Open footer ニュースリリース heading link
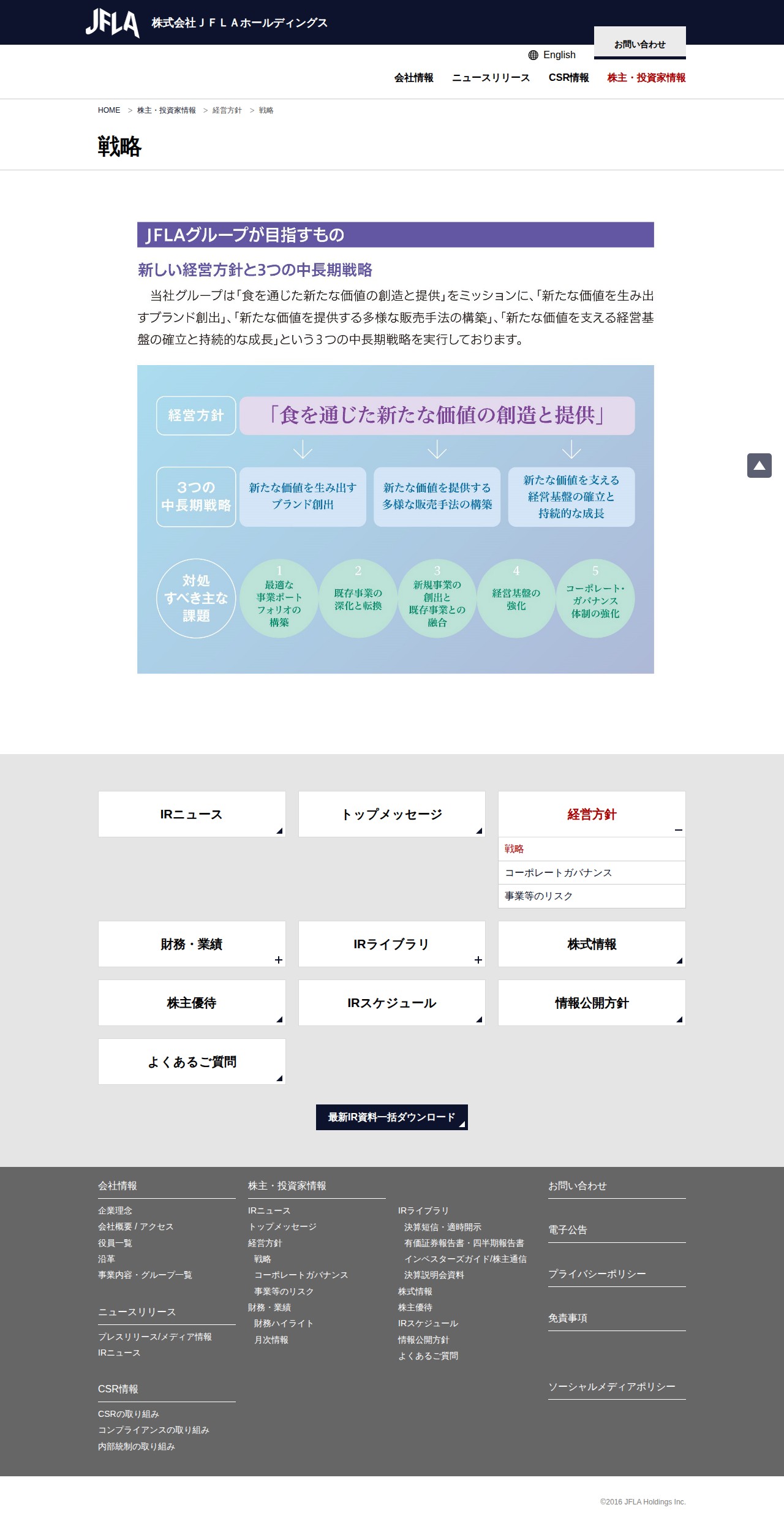Screen dimensions: 784x1521 137,1312
